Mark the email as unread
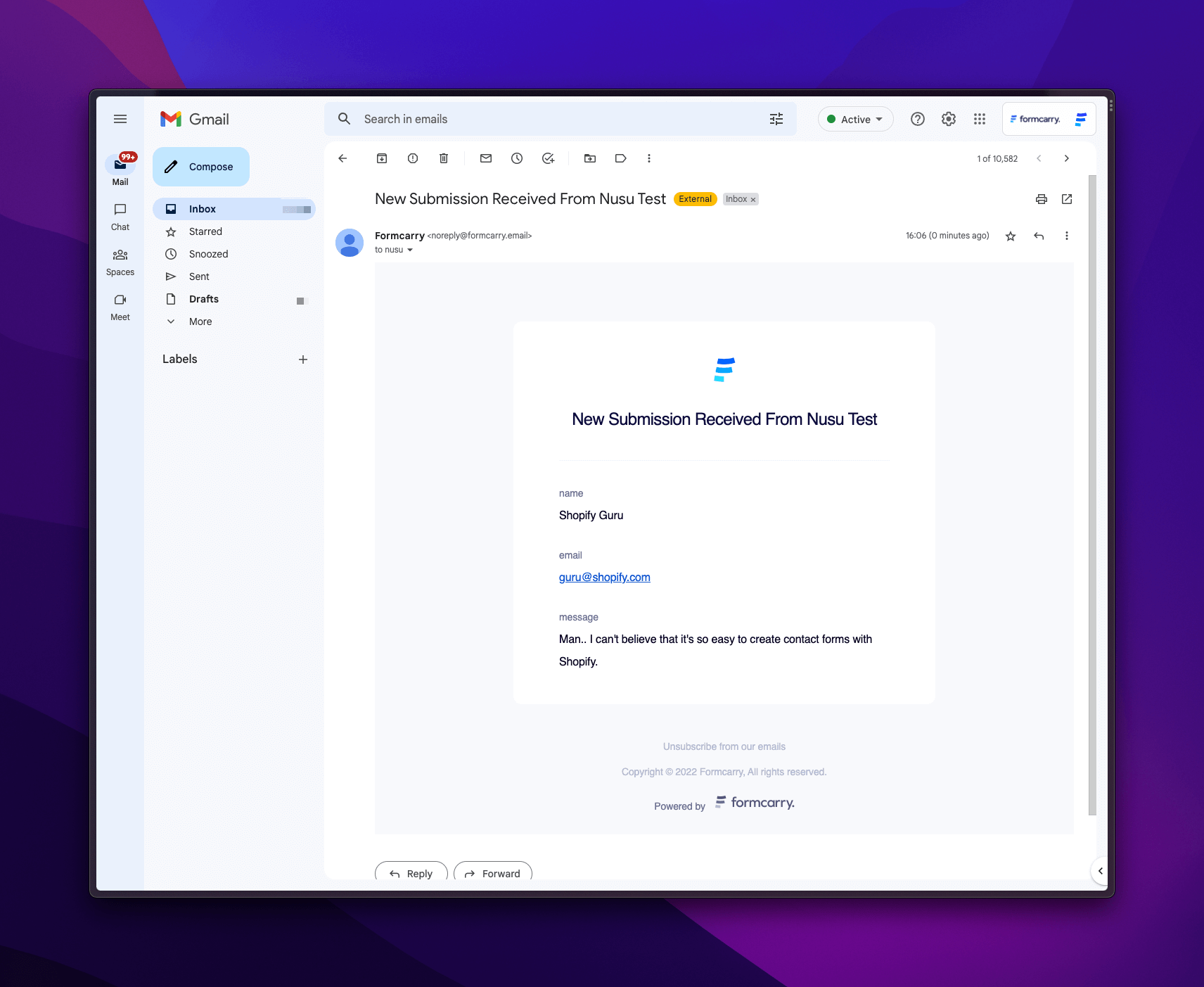Screen dimensions: 1204x987 486,158
